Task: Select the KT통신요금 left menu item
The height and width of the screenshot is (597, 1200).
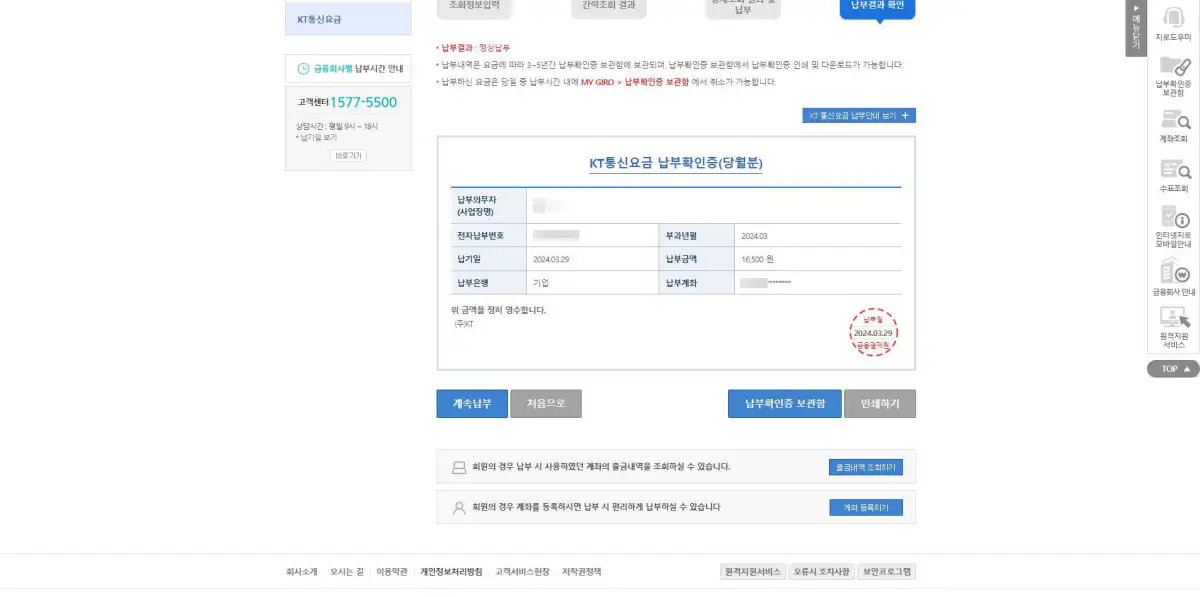Action: point(348,19)
